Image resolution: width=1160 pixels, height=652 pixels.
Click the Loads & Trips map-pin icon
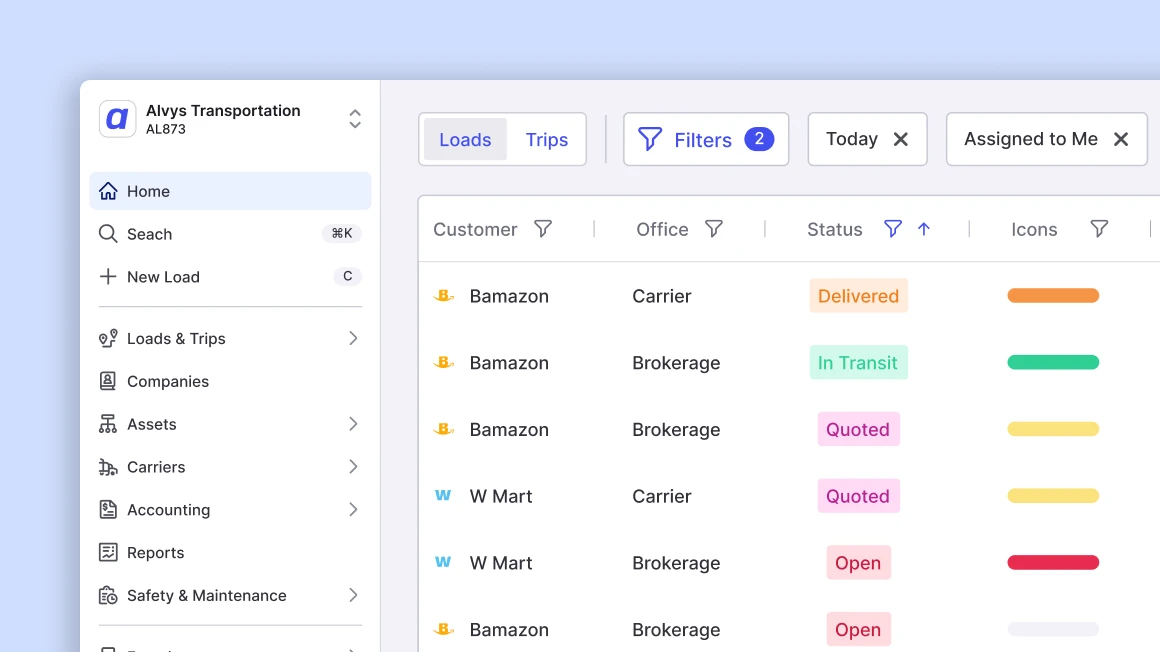[108, 338]
